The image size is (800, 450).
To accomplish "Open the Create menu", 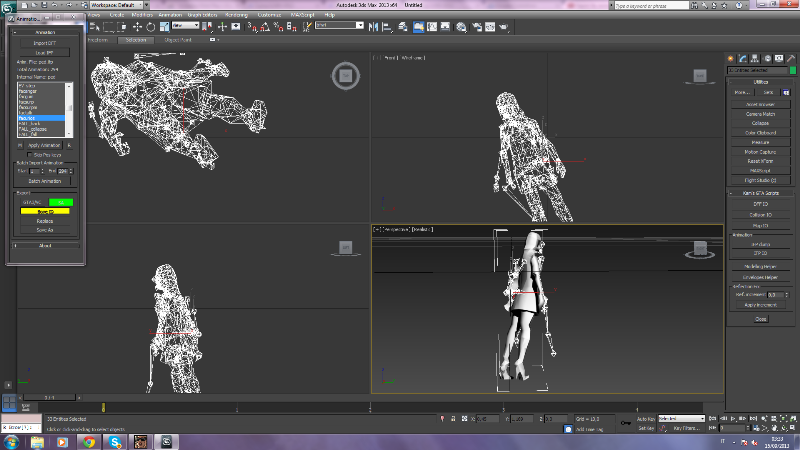I will point(117,15).
